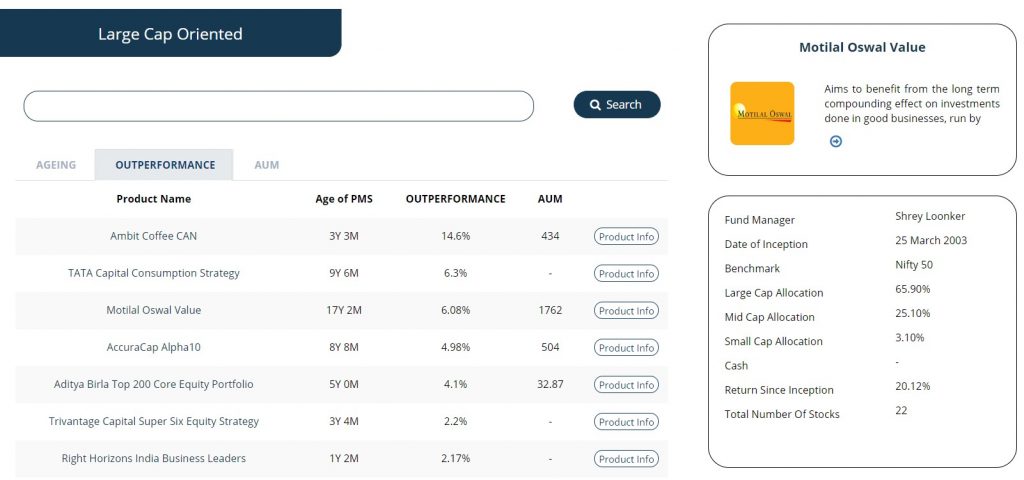The width and height of the screenshot is (1024, 480).
Task: Click the Nifty 50 benchmark value
Action: tap(914, 264)
